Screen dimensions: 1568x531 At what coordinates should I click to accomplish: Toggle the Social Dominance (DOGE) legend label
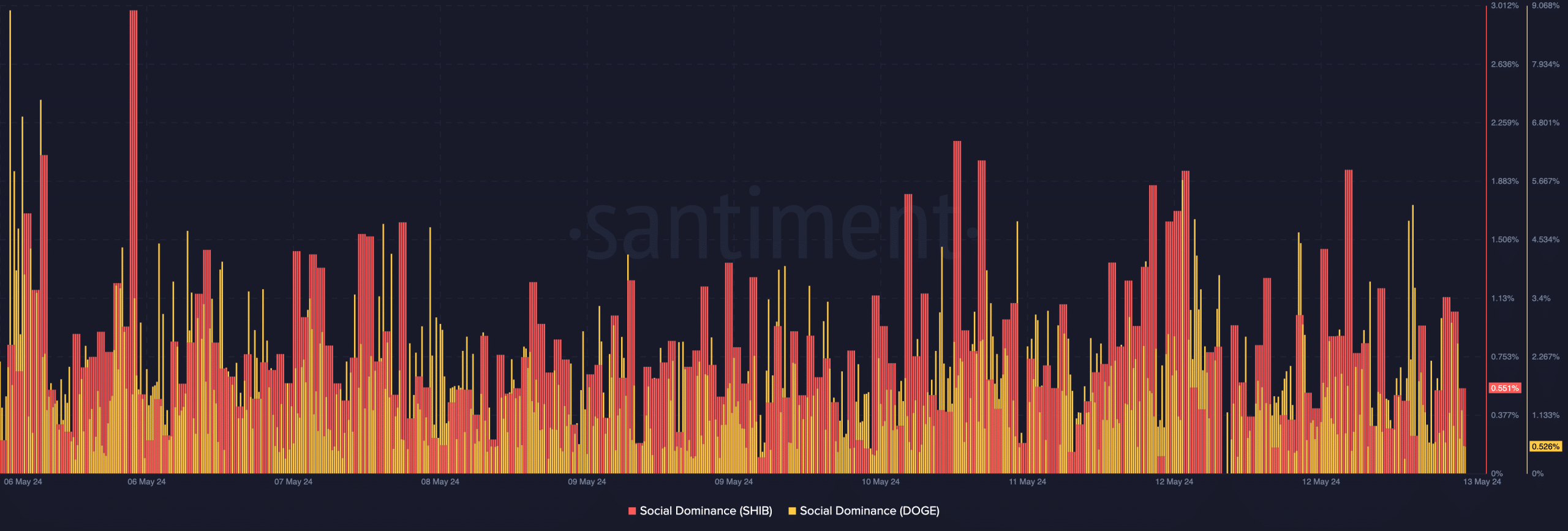click(869, 511)
